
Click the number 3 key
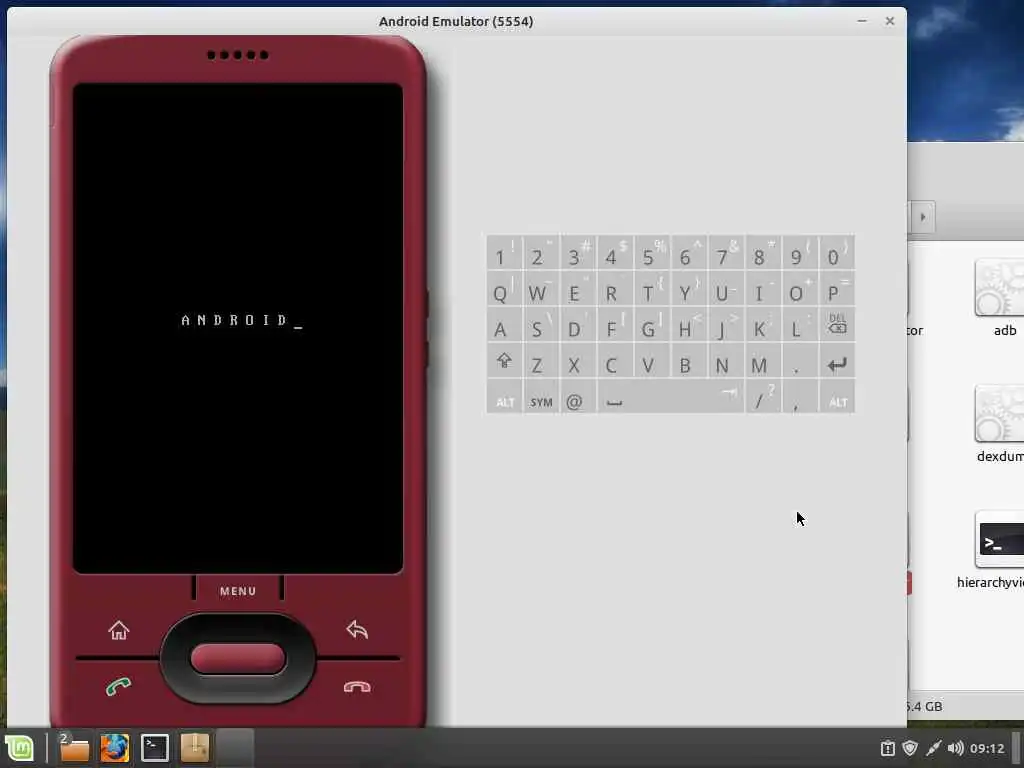pyautogui.click(x=577, y=253)
